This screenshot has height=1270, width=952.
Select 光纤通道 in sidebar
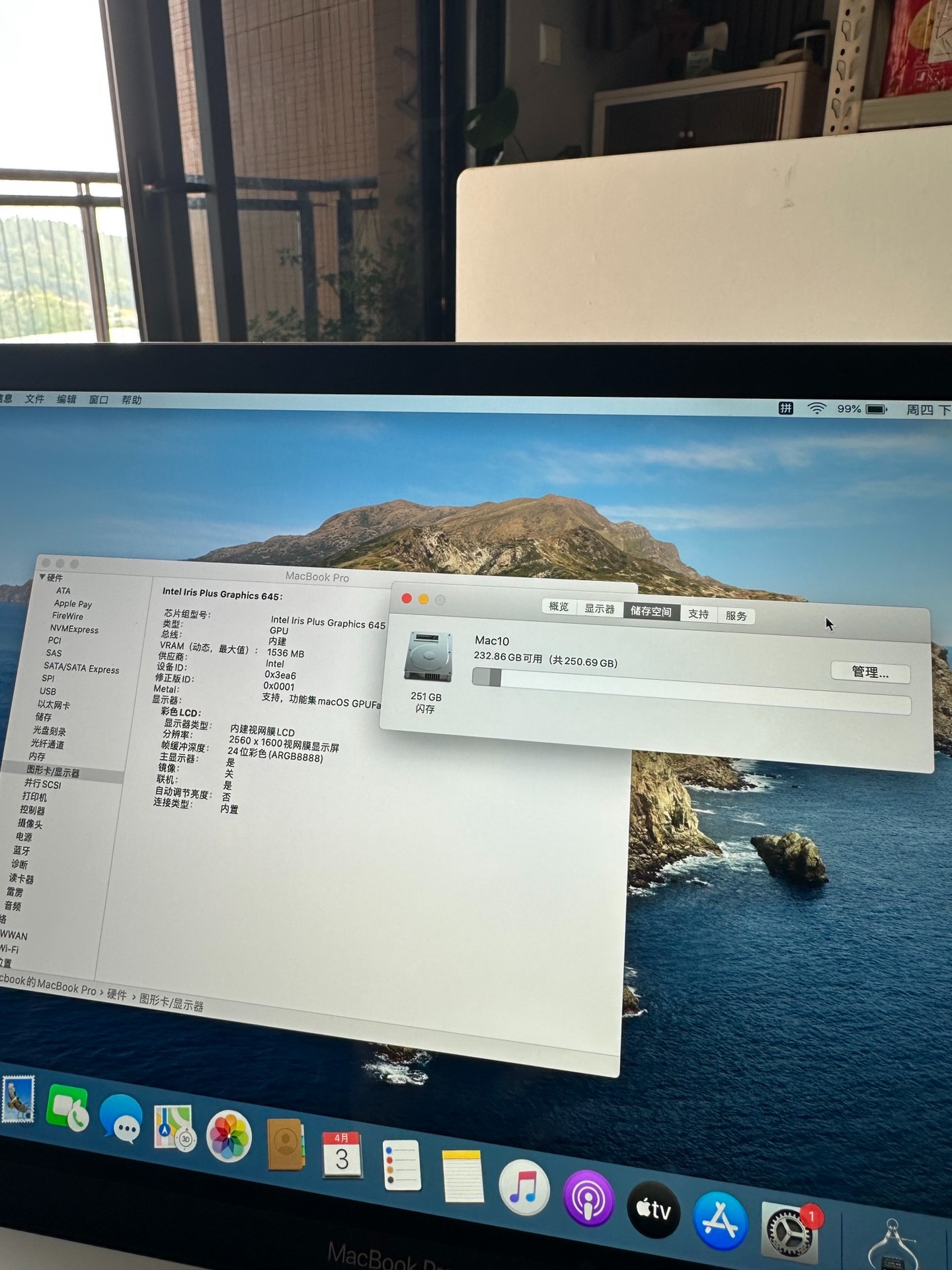click(47, 744)
